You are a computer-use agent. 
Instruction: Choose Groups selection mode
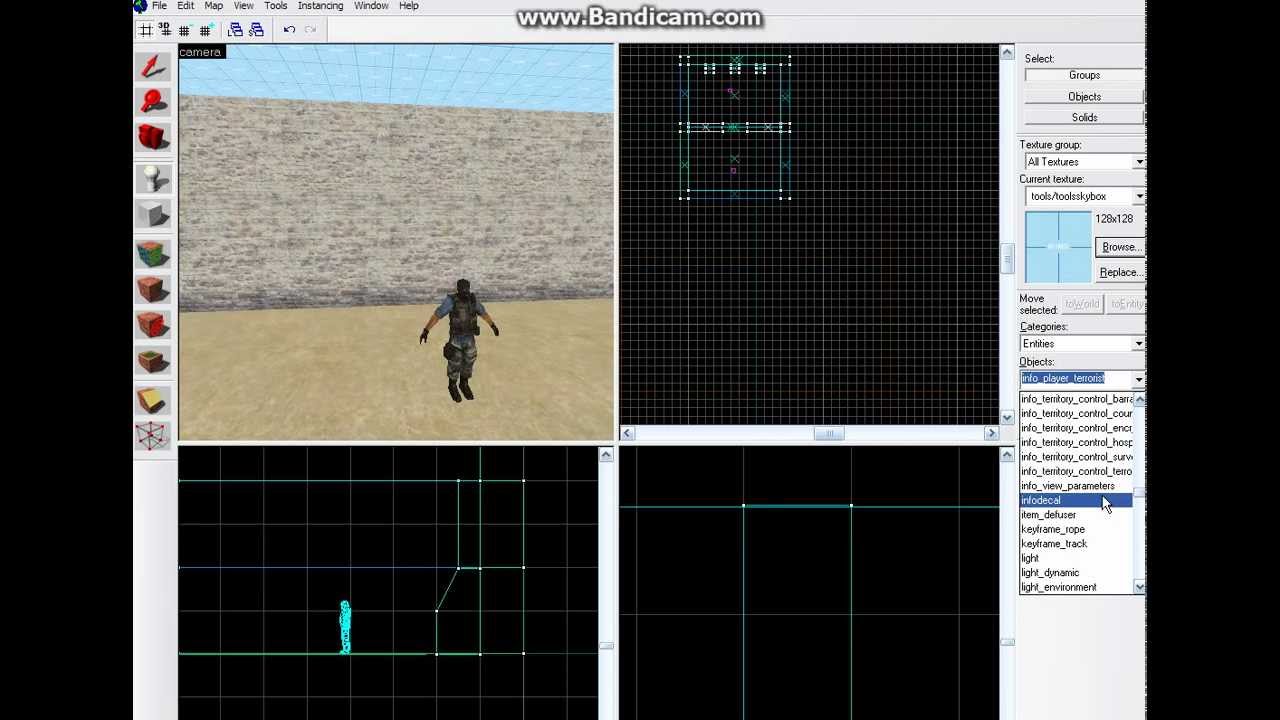(x=1084, y=75)
